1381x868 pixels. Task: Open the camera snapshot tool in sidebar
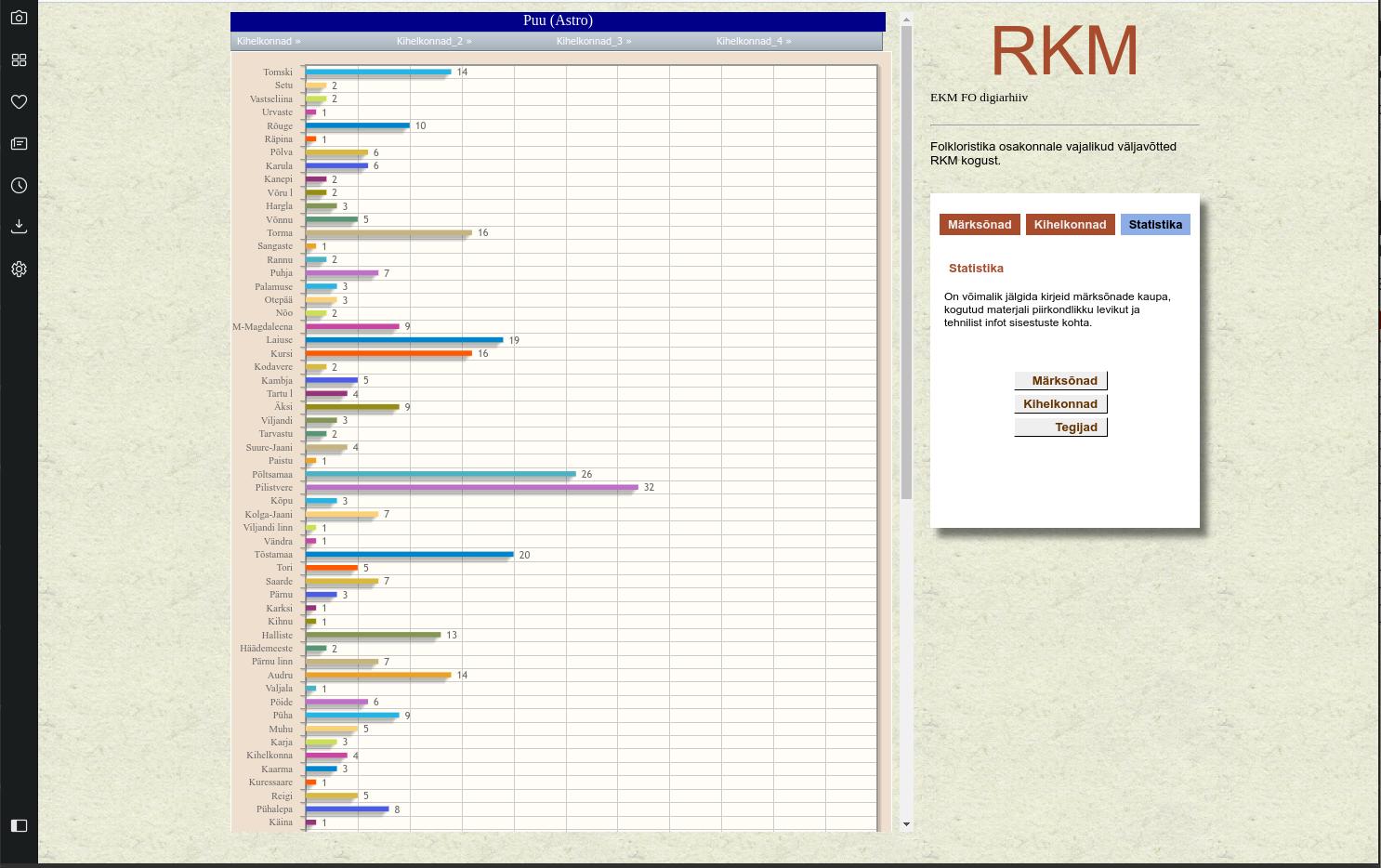pos(19,18)
